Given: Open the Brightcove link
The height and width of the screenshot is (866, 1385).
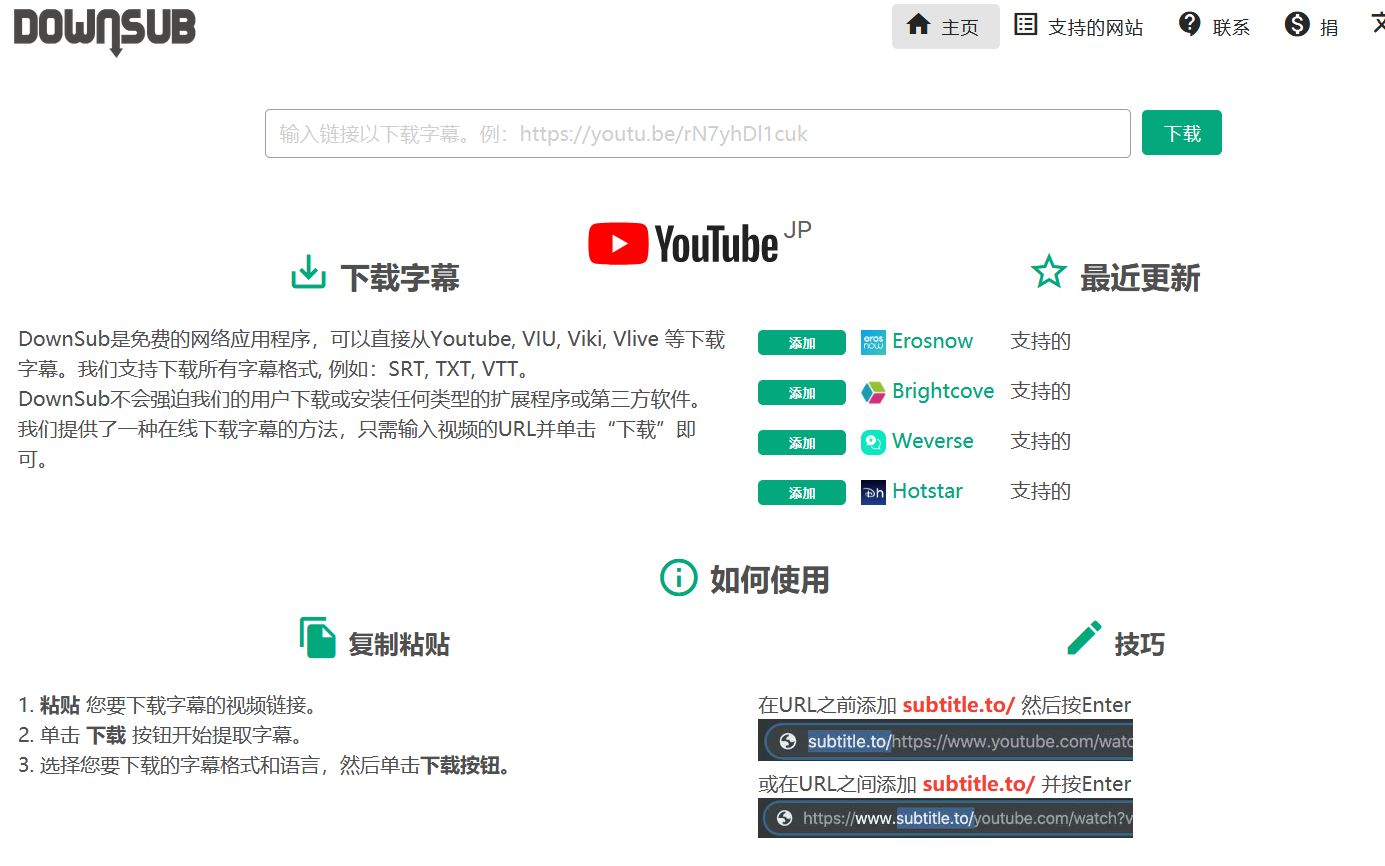Looking at the screenshot, I should (x=943, y=391).
